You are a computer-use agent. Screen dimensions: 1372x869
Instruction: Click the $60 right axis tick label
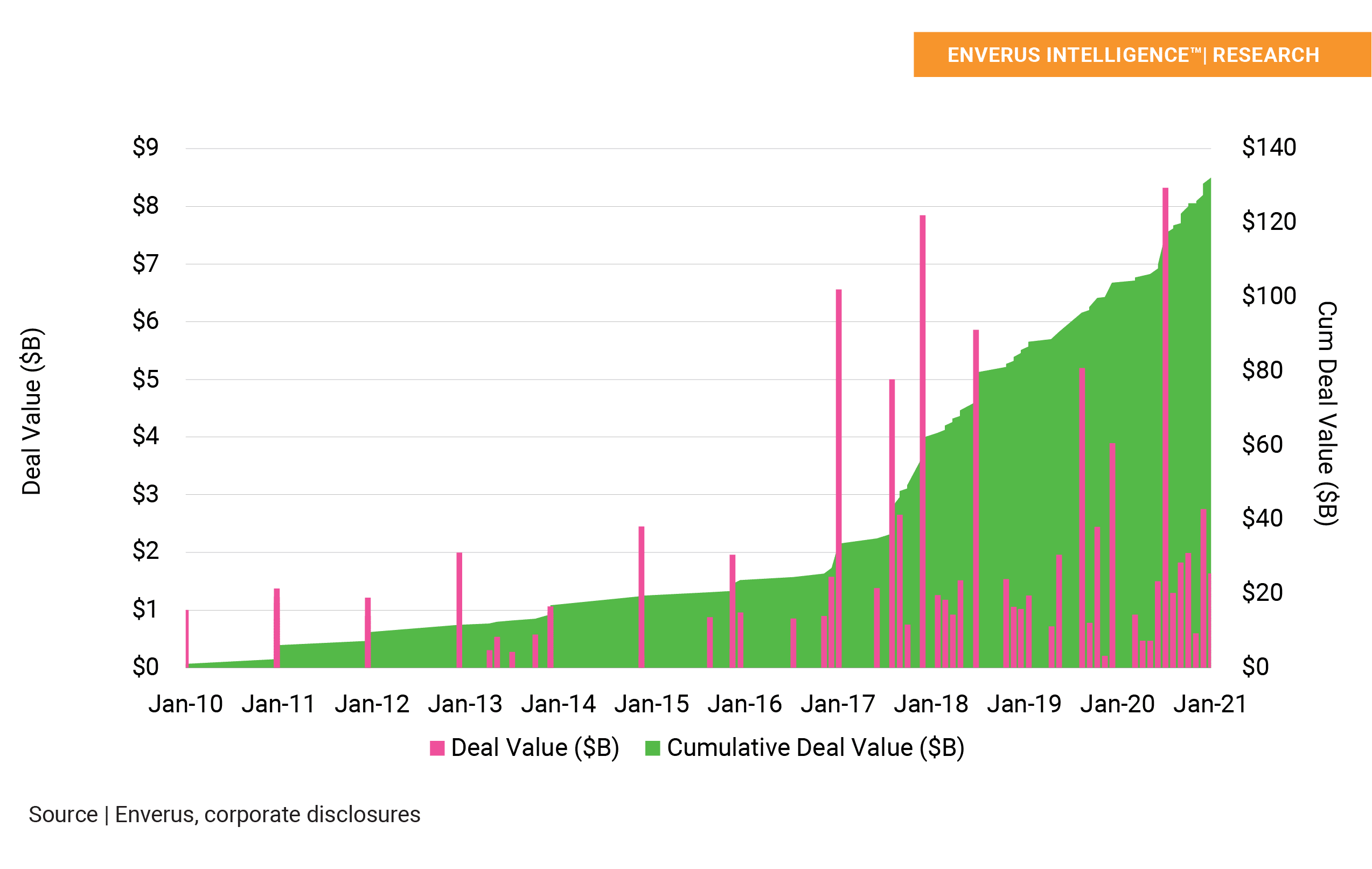coord(1262,444)
